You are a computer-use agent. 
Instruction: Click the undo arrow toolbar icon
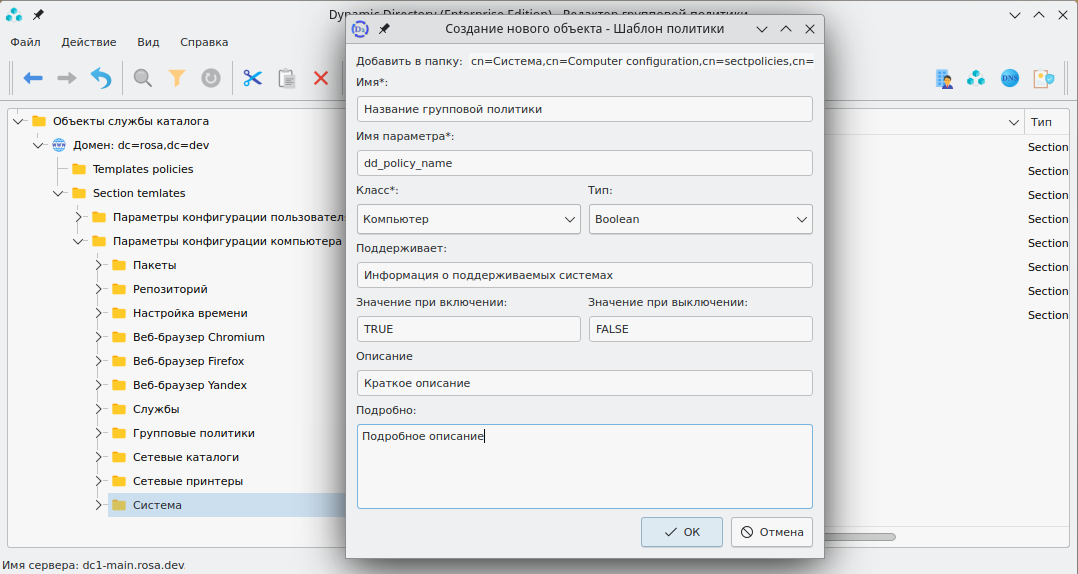coord(101,78)
